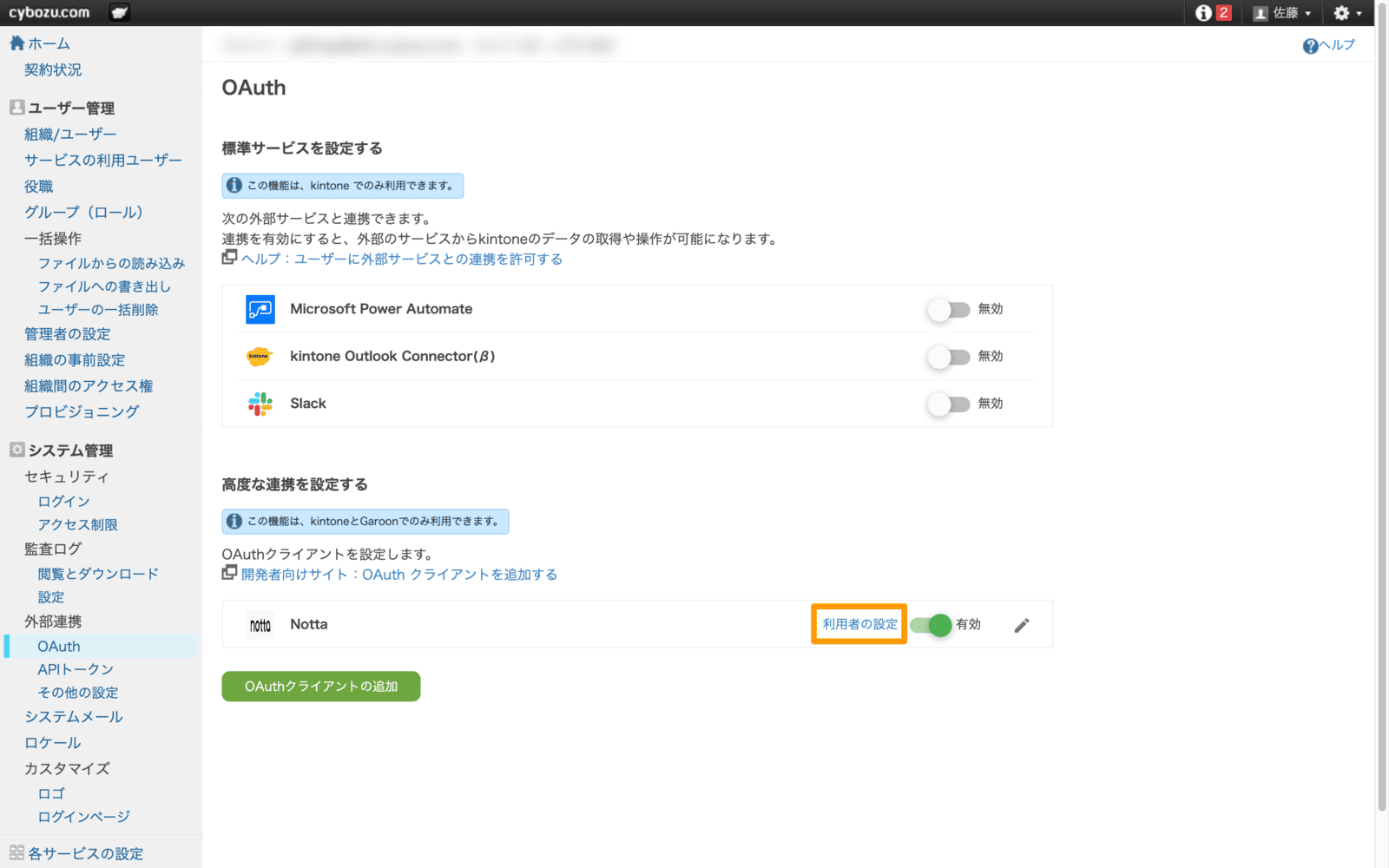Enable kintone Outlook Connector toggle

point(948,357)
